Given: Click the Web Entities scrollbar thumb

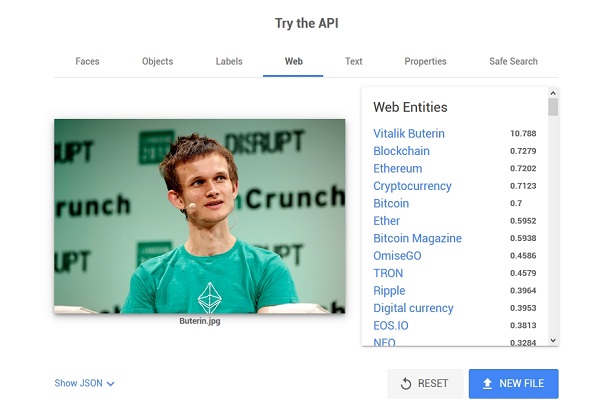Looking at the screenshot, I should pos(553,107).
